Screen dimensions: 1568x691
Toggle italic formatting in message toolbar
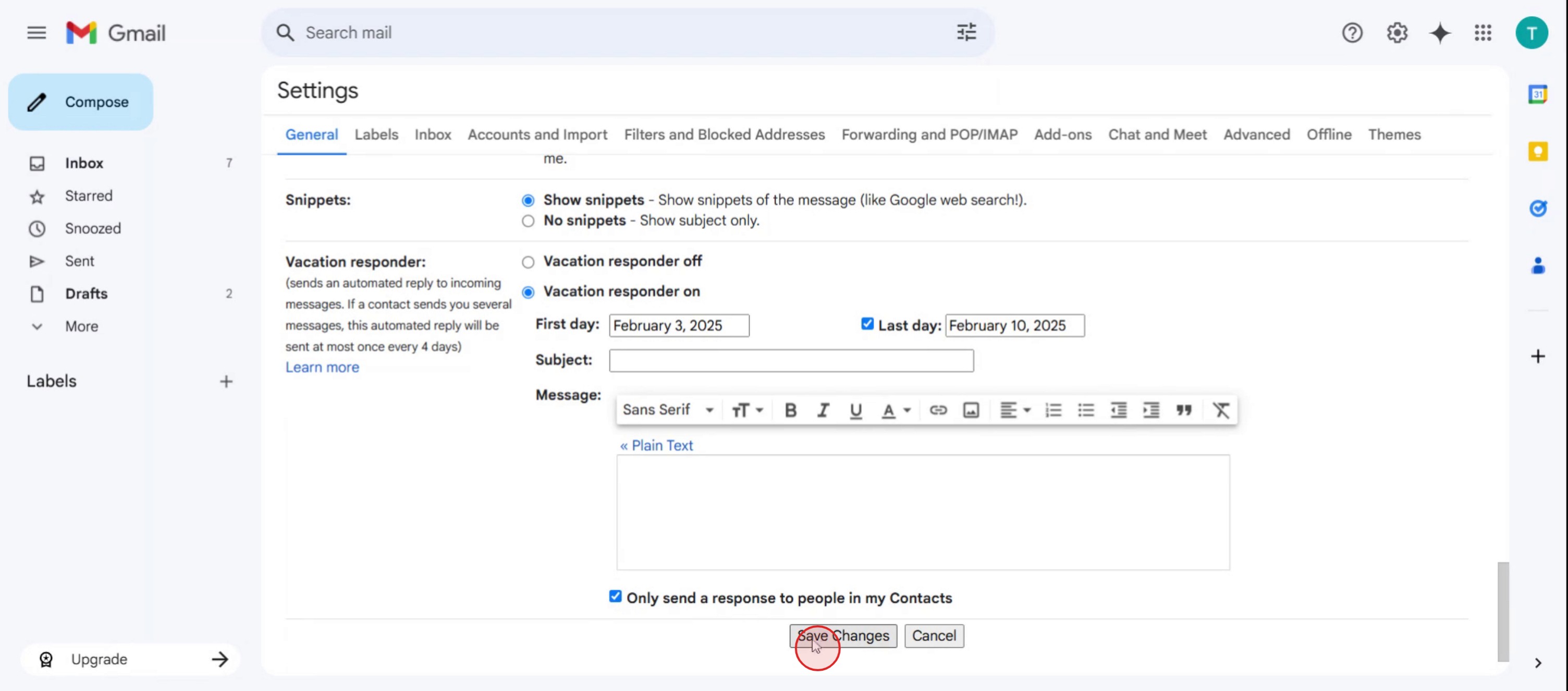pyautogui.click(x=823, y=410)
